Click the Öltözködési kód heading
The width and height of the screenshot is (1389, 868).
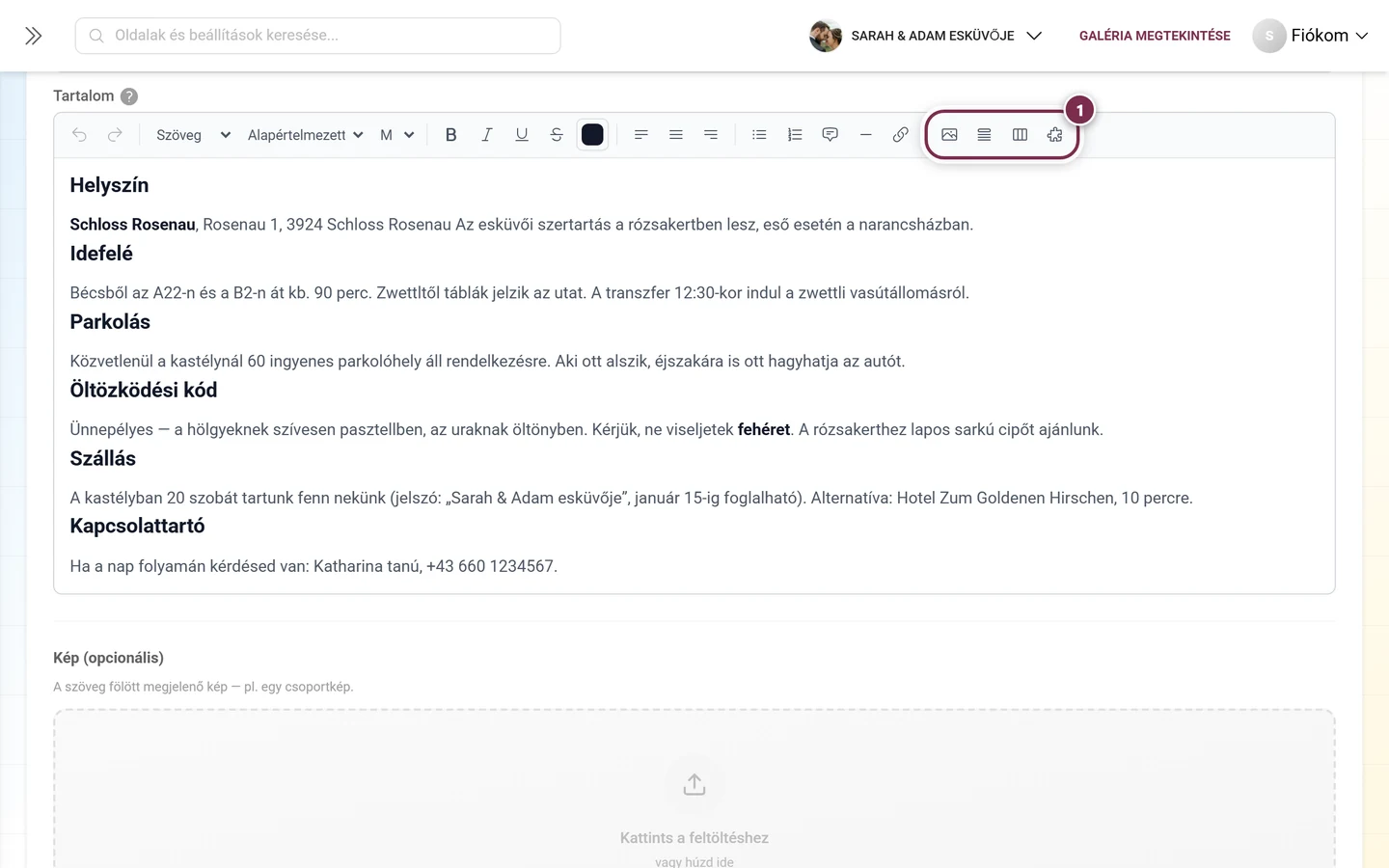coord(144,391)
